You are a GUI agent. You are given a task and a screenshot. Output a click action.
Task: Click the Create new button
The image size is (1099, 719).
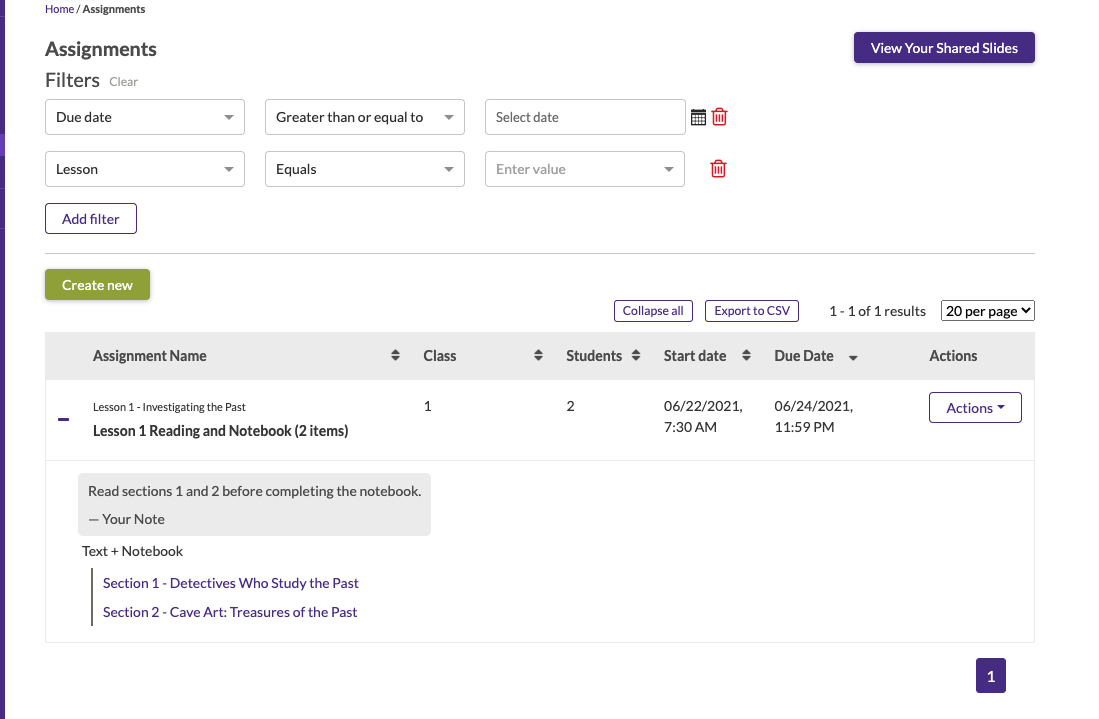[x=97, y=285]
